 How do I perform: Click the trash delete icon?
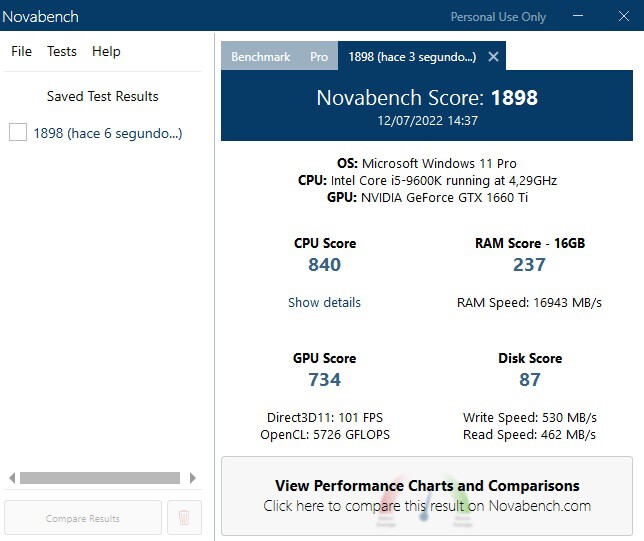(184, 518)
